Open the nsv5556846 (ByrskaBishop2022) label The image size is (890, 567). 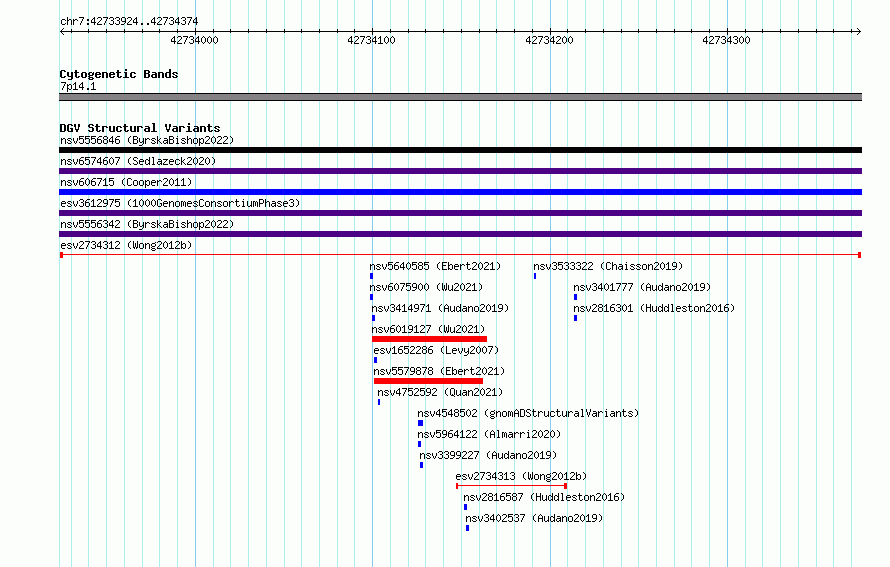tap(147, 140)
